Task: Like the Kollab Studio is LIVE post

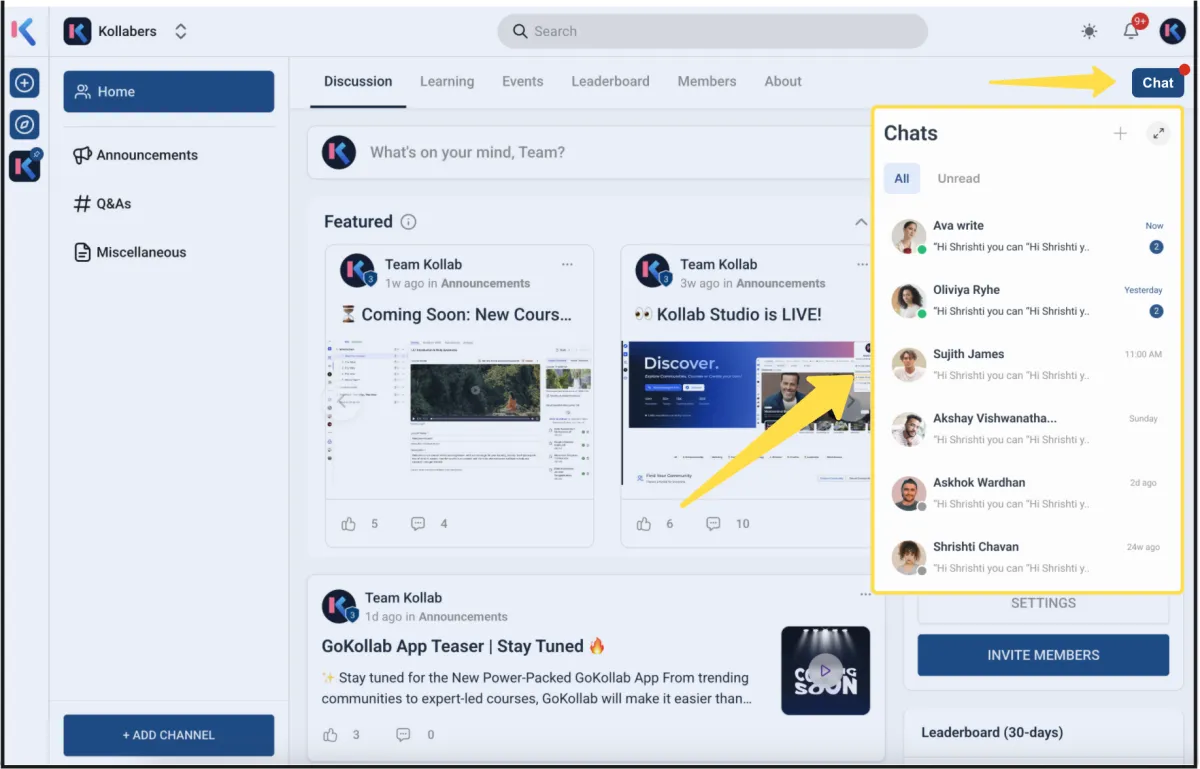Action: click(644, 523)
